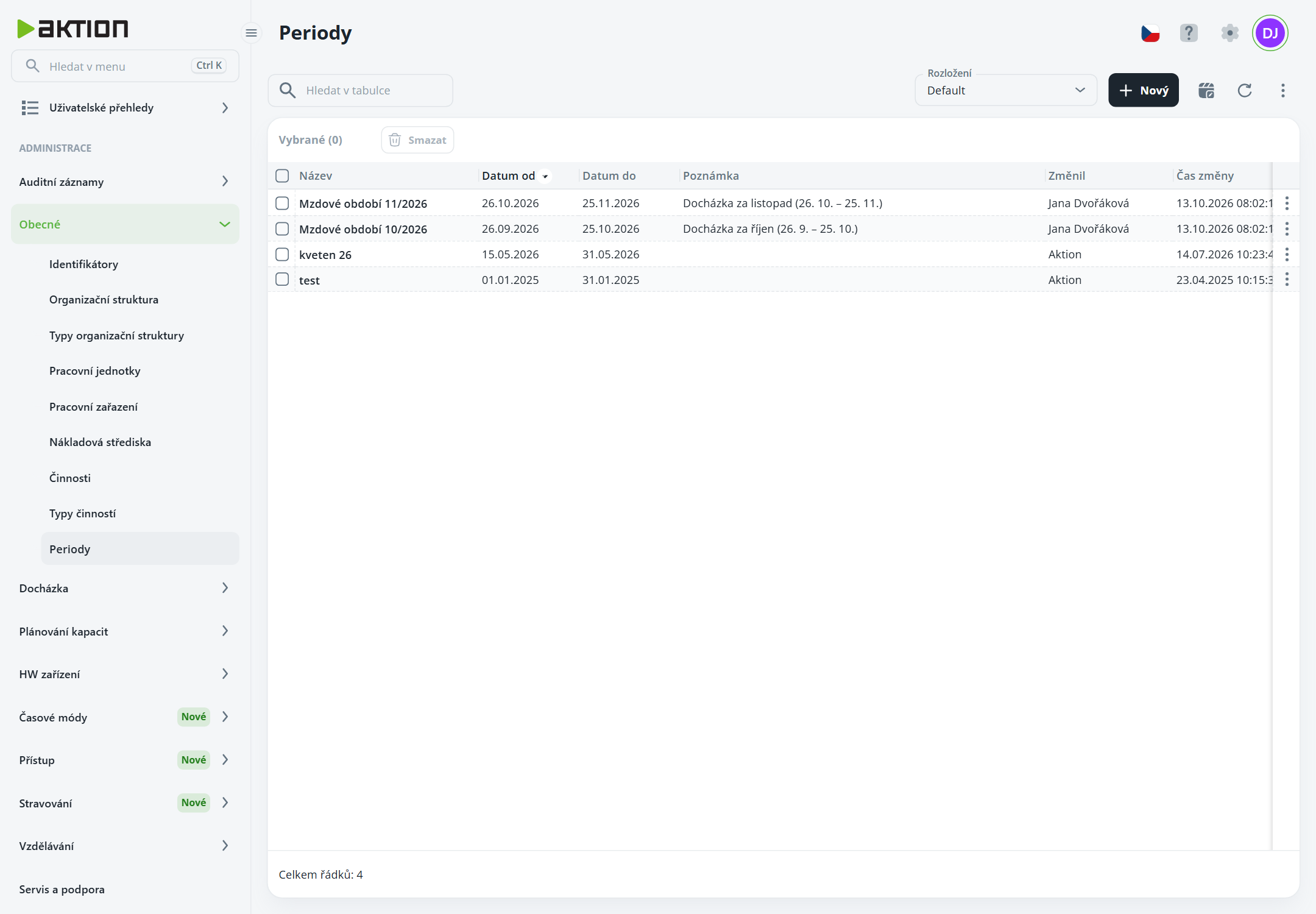Click the Aktion logo

point(73,29)
